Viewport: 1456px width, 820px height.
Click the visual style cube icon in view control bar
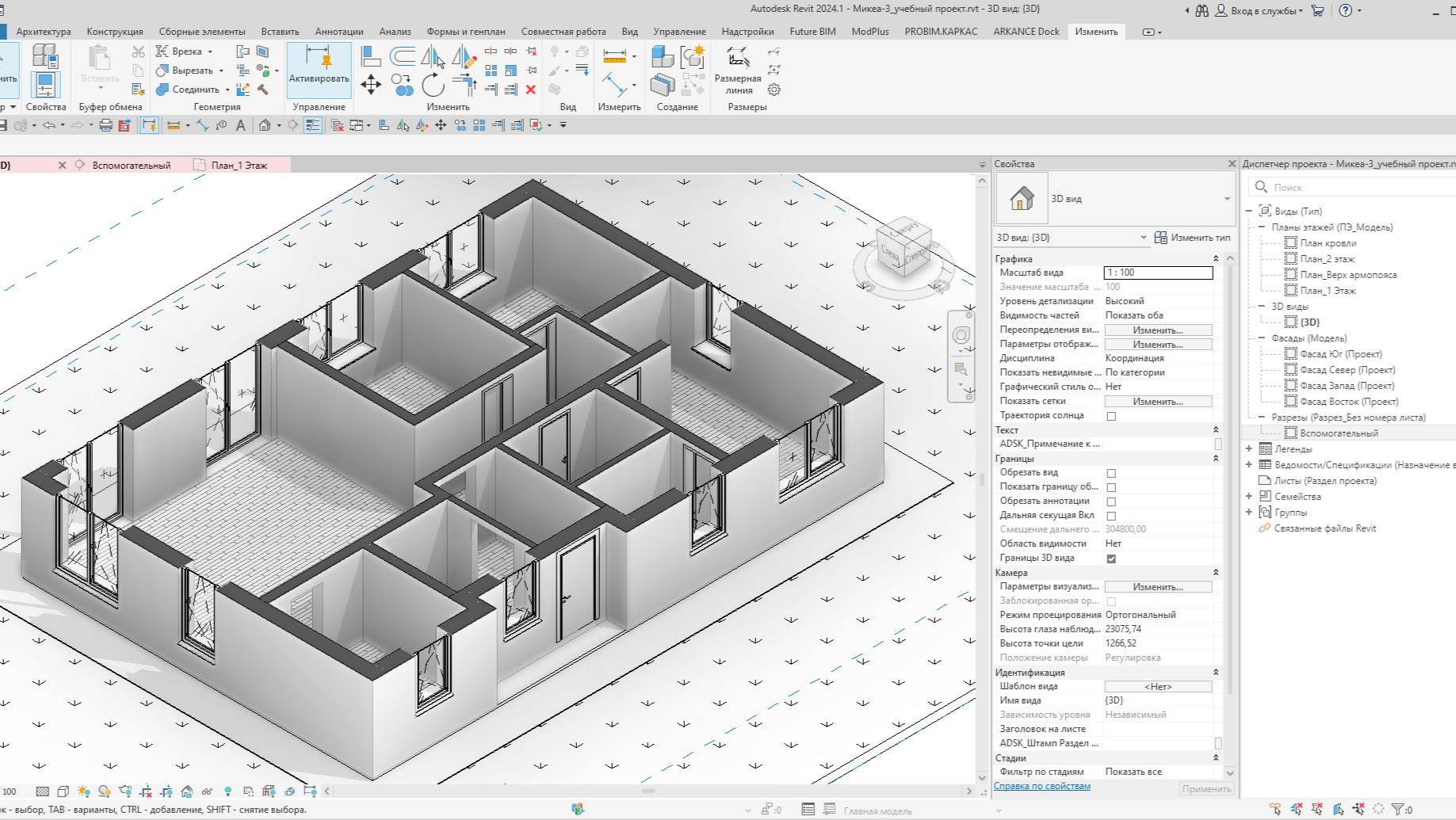tap(63, 790)
